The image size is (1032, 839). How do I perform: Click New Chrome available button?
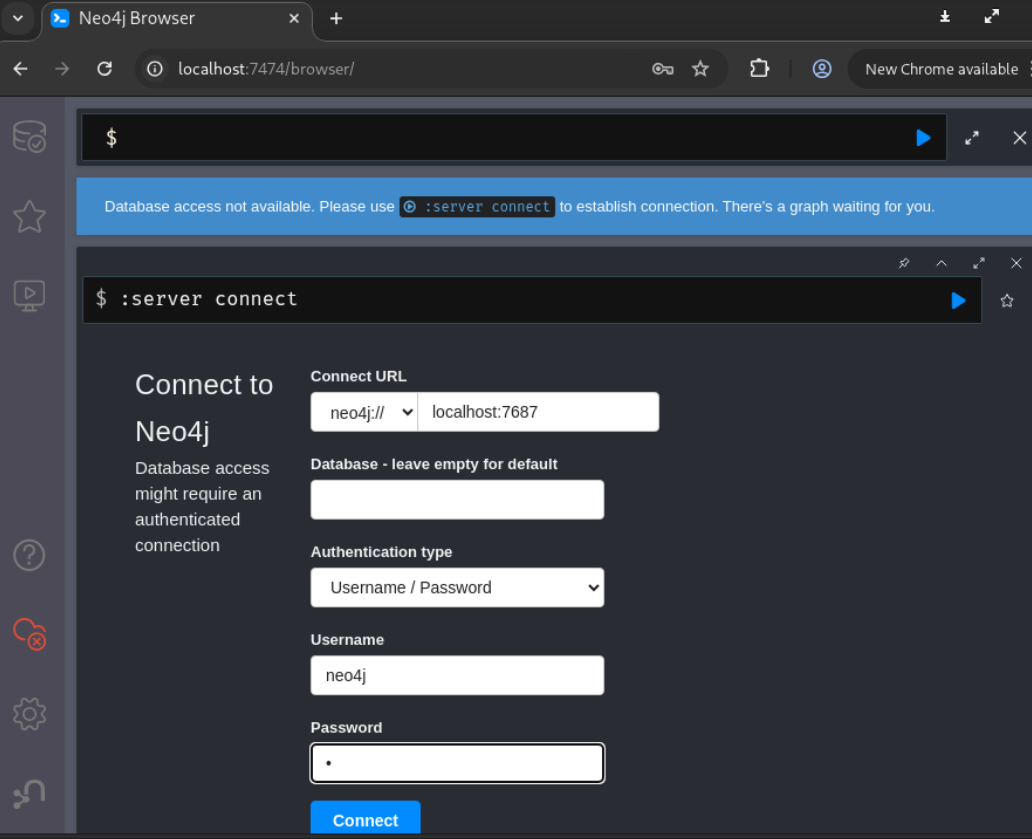pyautogui.click(x=941, y=69)
